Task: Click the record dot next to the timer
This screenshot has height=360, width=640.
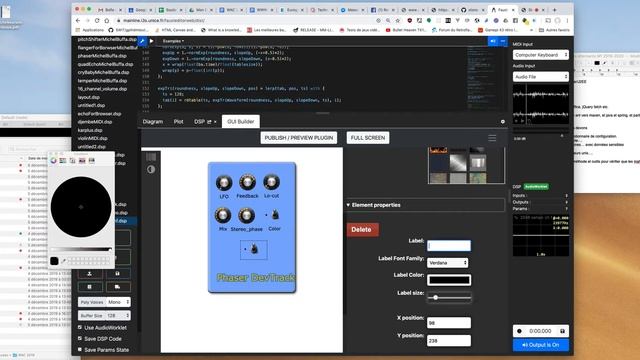Action: pyautogui.click(x=519, y=331)
